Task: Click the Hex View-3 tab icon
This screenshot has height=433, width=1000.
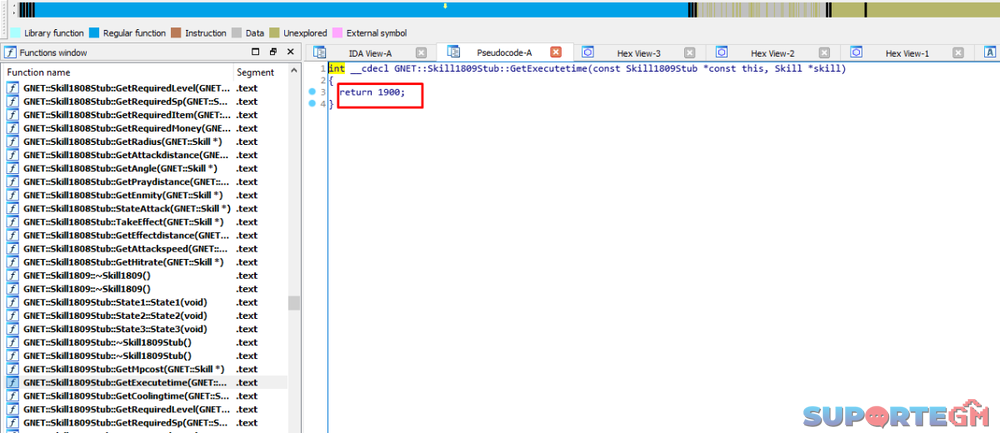Action: pyautogui.click(x=589, y=52)
